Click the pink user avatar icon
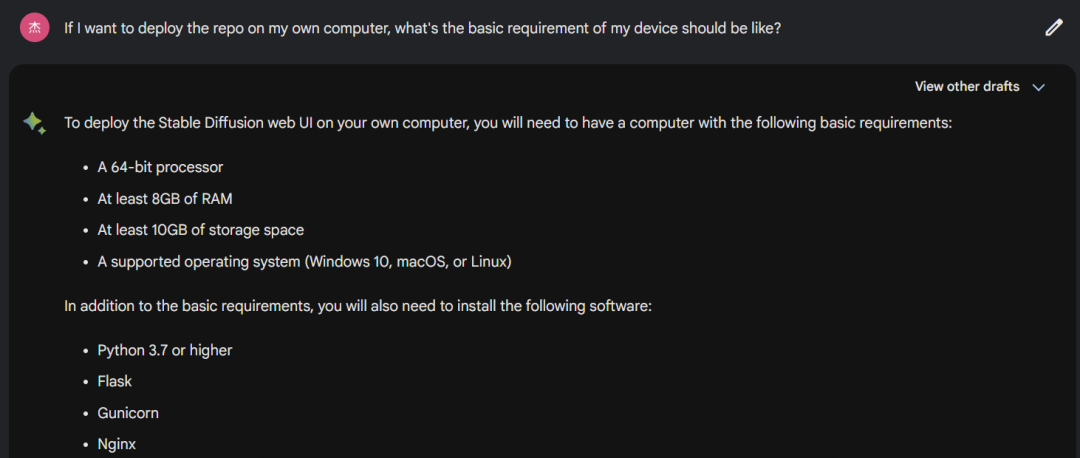Screen dimensions: 1080x458 (34, 28)
